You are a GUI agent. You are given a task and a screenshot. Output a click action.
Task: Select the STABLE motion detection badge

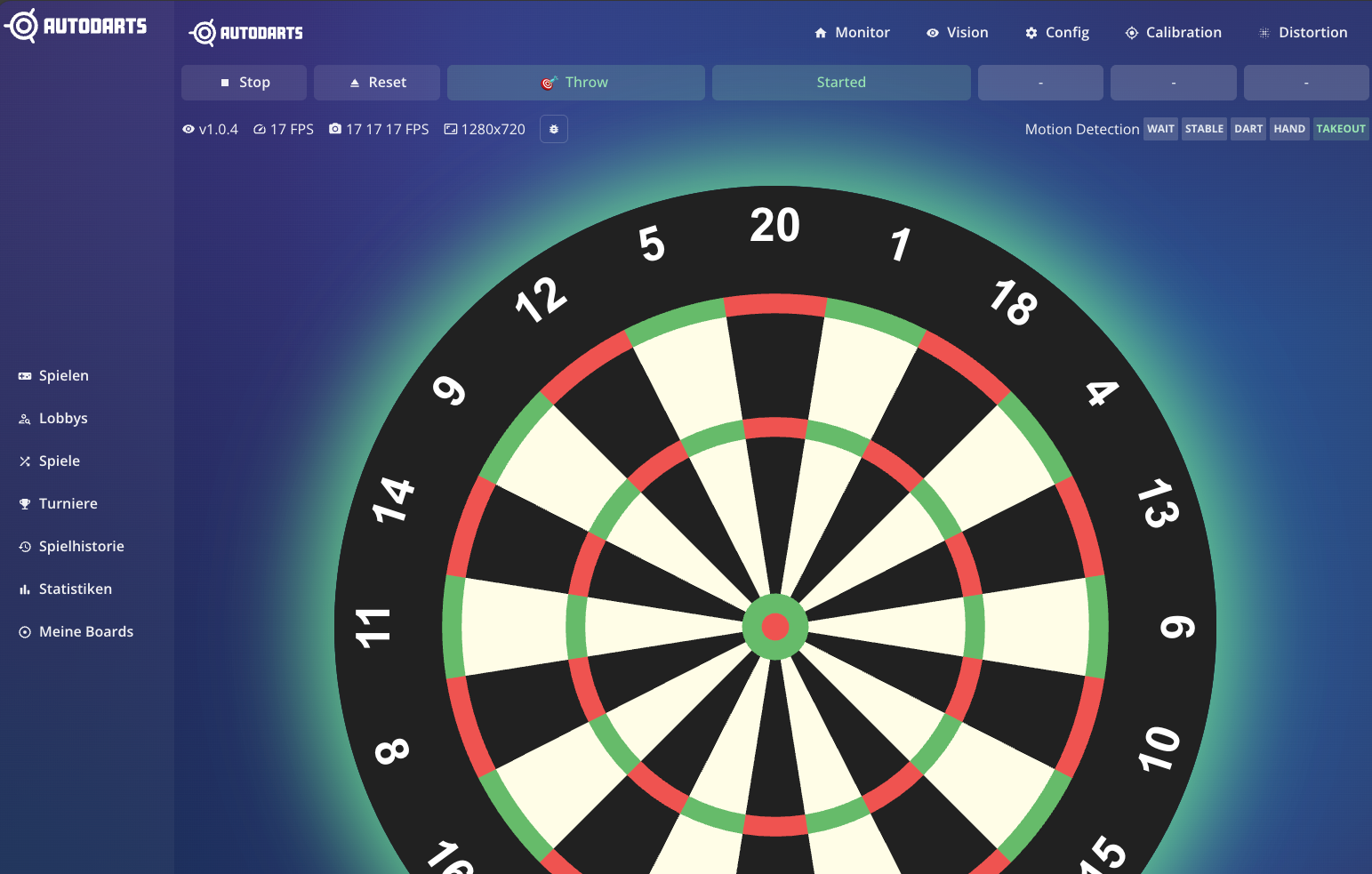(x=1204, y=130)
